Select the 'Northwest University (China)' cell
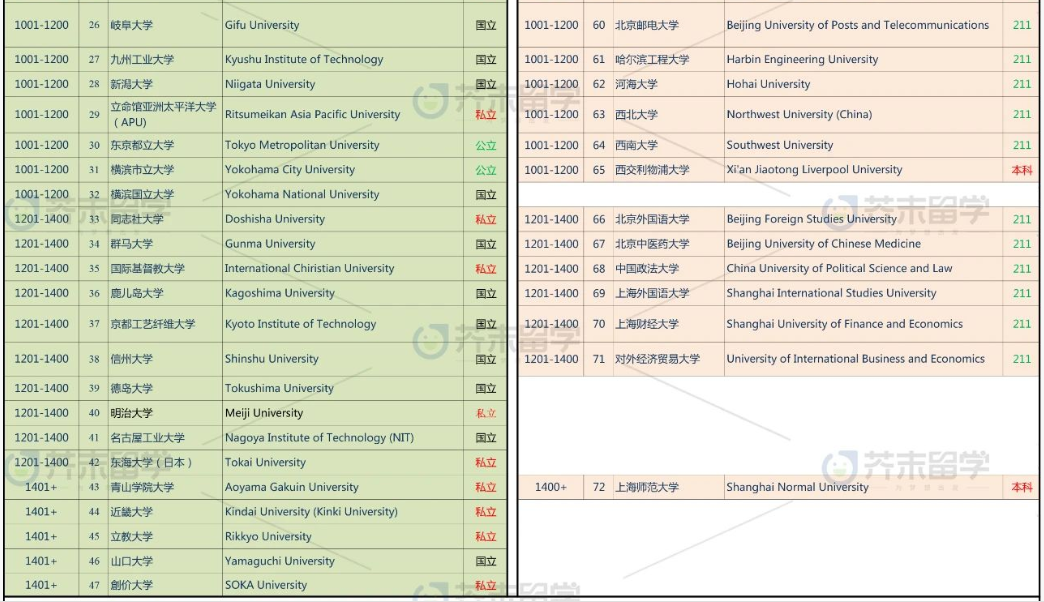 (x=864, y=115)
